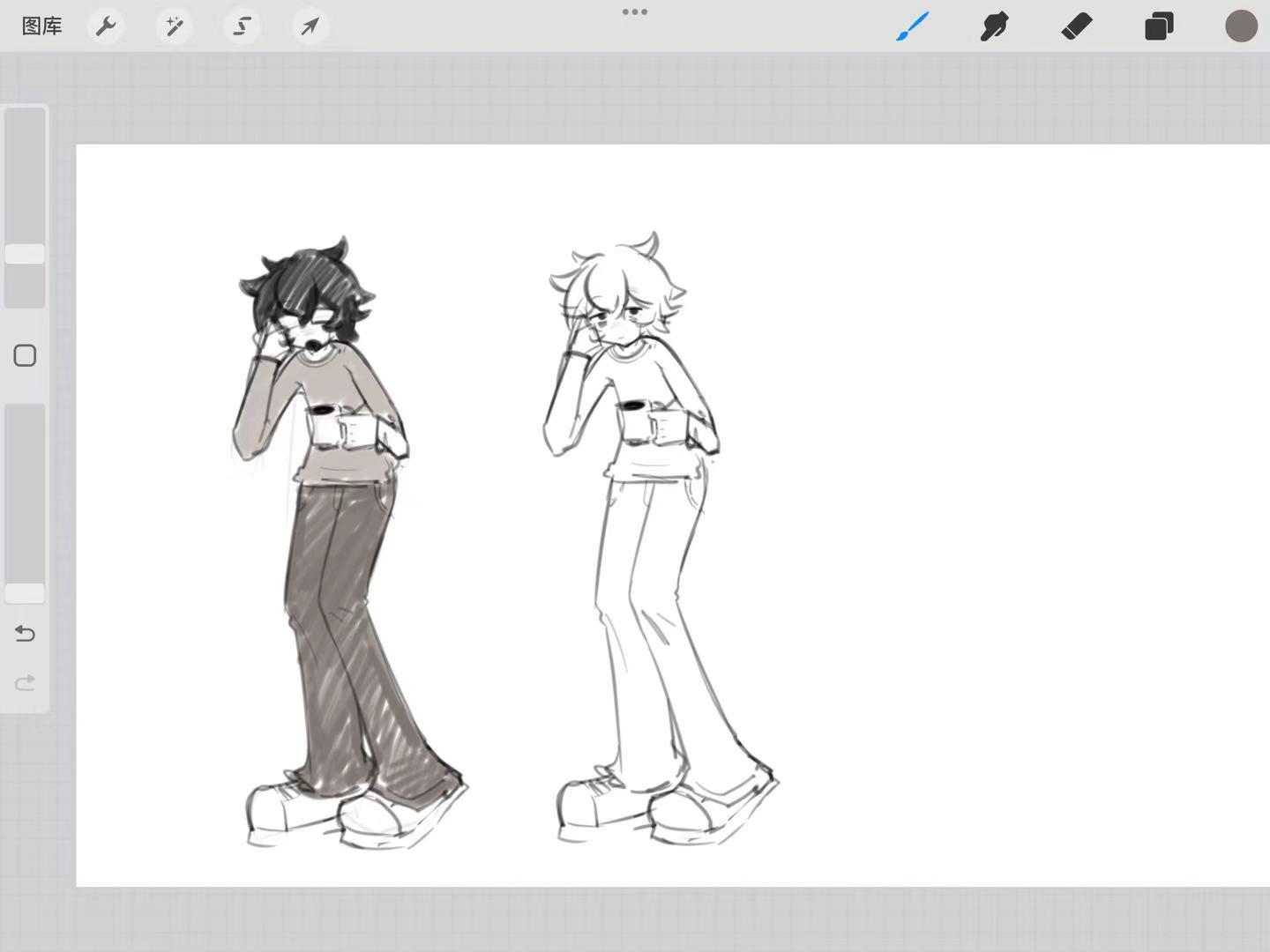
Task: Tap the square modify button in sidebar
Action: 25,355
